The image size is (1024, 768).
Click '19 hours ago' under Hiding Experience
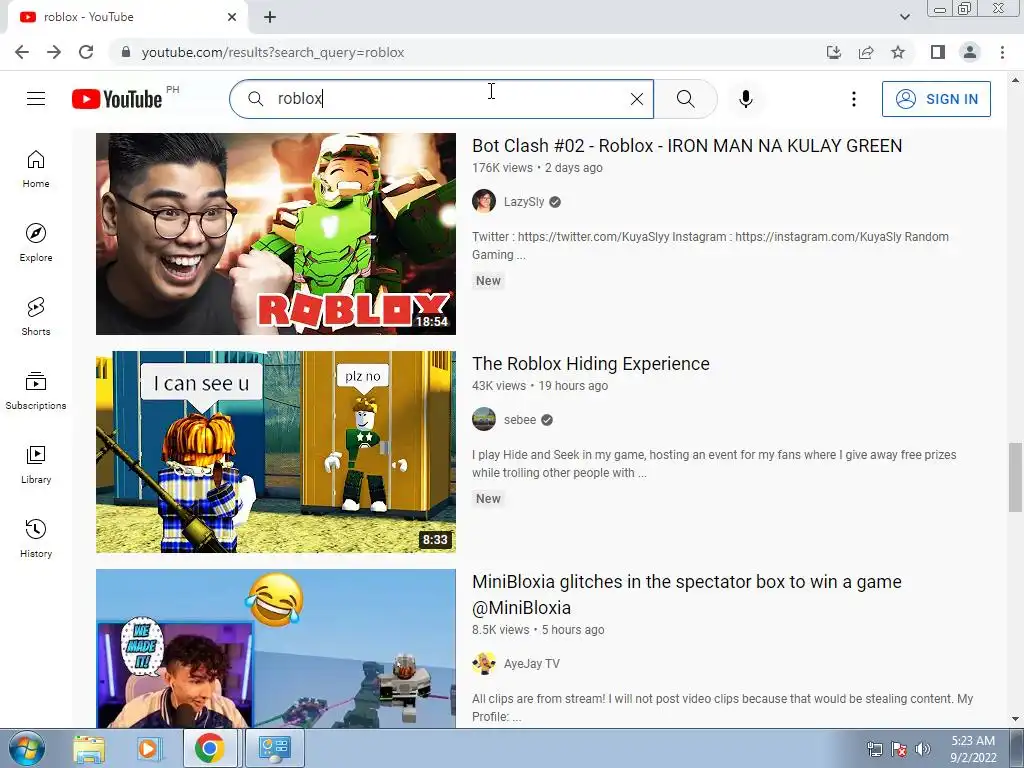click(573, 386)
